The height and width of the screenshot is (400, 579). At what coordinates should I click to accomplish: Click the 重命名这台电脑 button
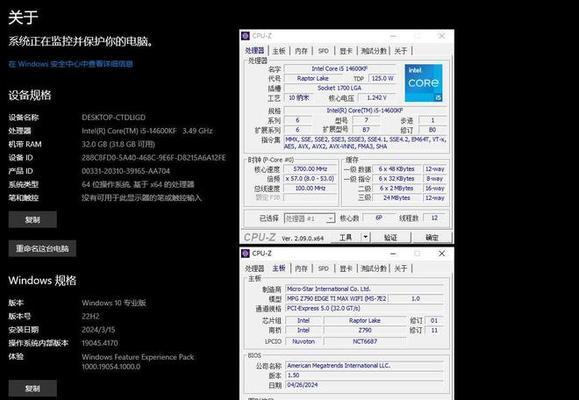coord(42,248)
